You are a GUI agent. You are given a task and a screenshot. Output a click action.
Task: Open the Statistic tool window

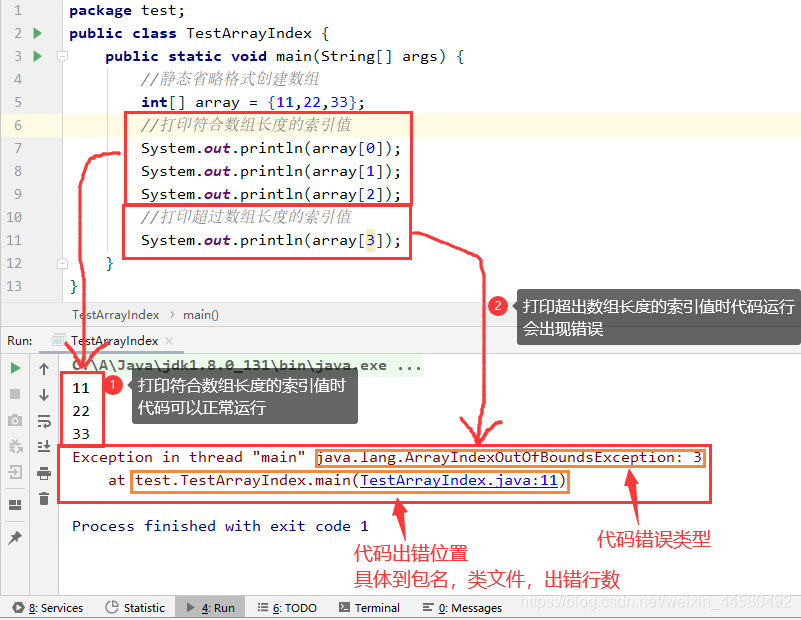(x=135, y=608)
